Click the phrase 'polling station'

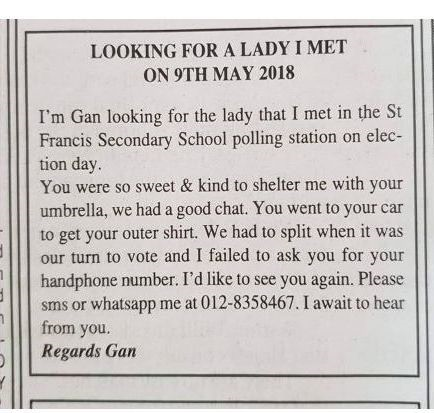click(x=284, y=138)
